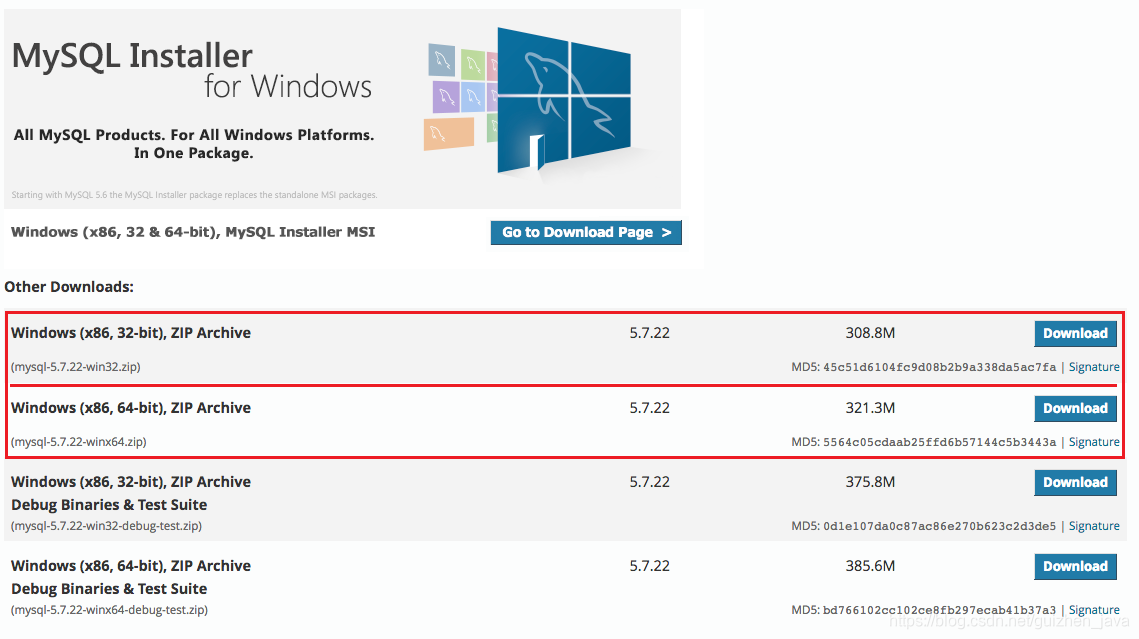Select the mysql-5.7.22-winx64-debug-test.zip file name

(x=109, y=610)
